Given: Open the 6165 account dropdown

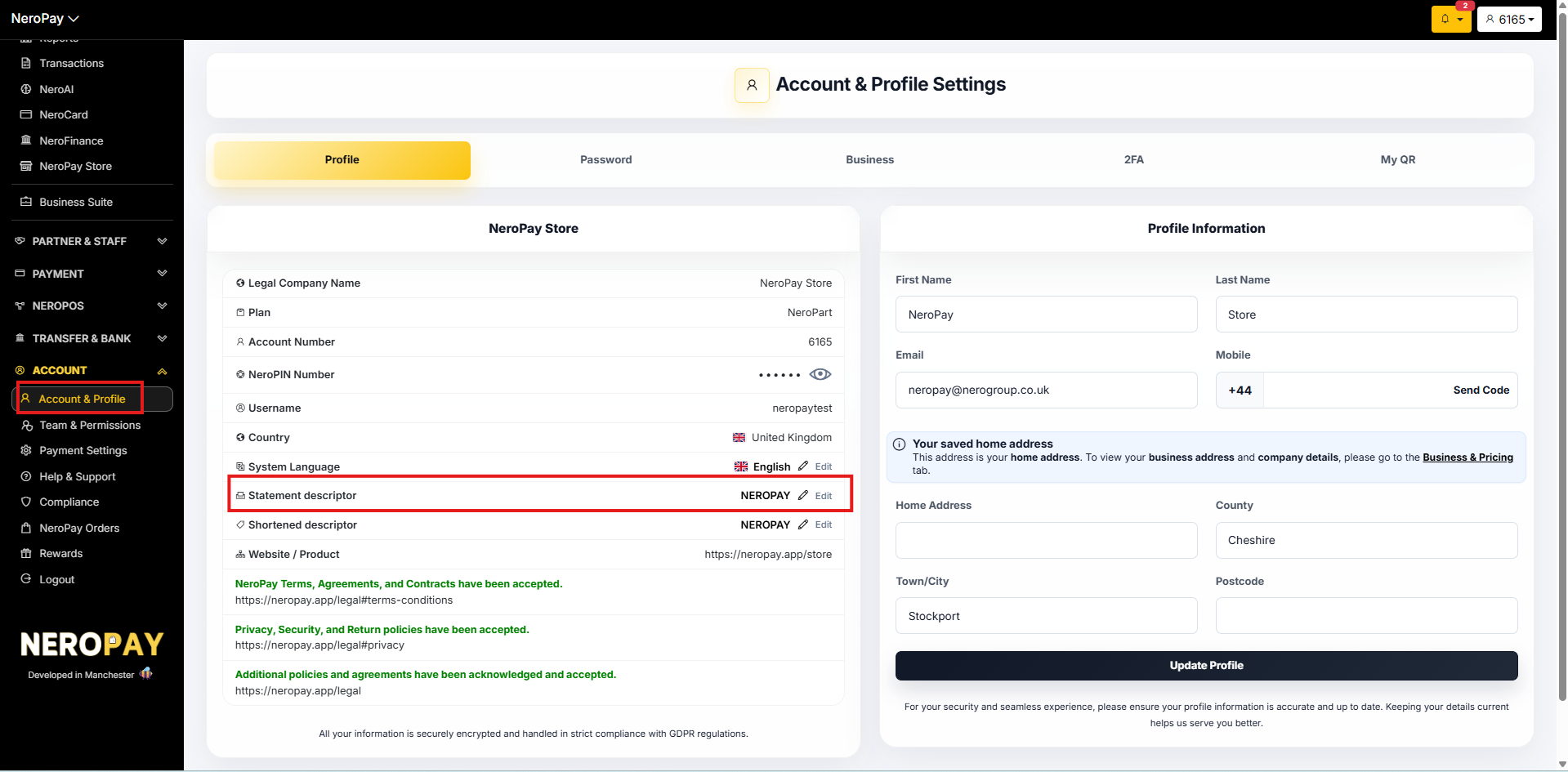Looking at the screenshot, I should [x=1509, y=19].
